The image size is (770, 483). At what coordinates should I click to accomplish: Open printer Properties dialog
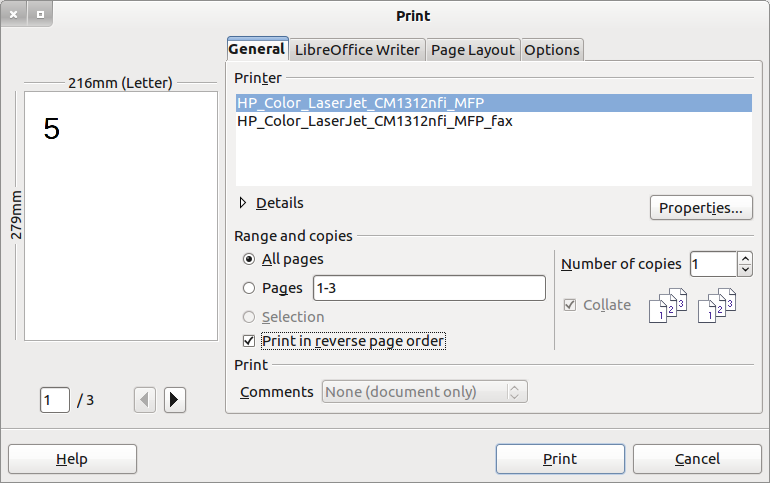(x=700, y=208)
